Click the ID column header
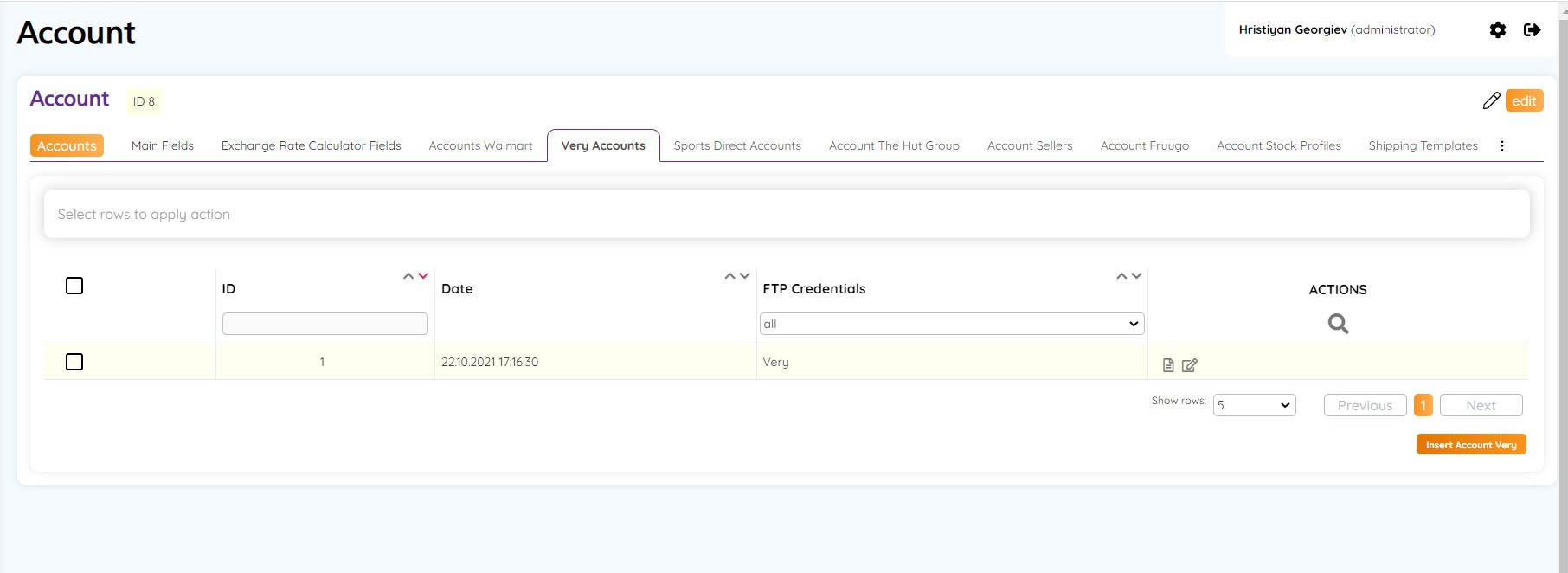The width and height of the screenshot is (1568, 573). [228, 289]
